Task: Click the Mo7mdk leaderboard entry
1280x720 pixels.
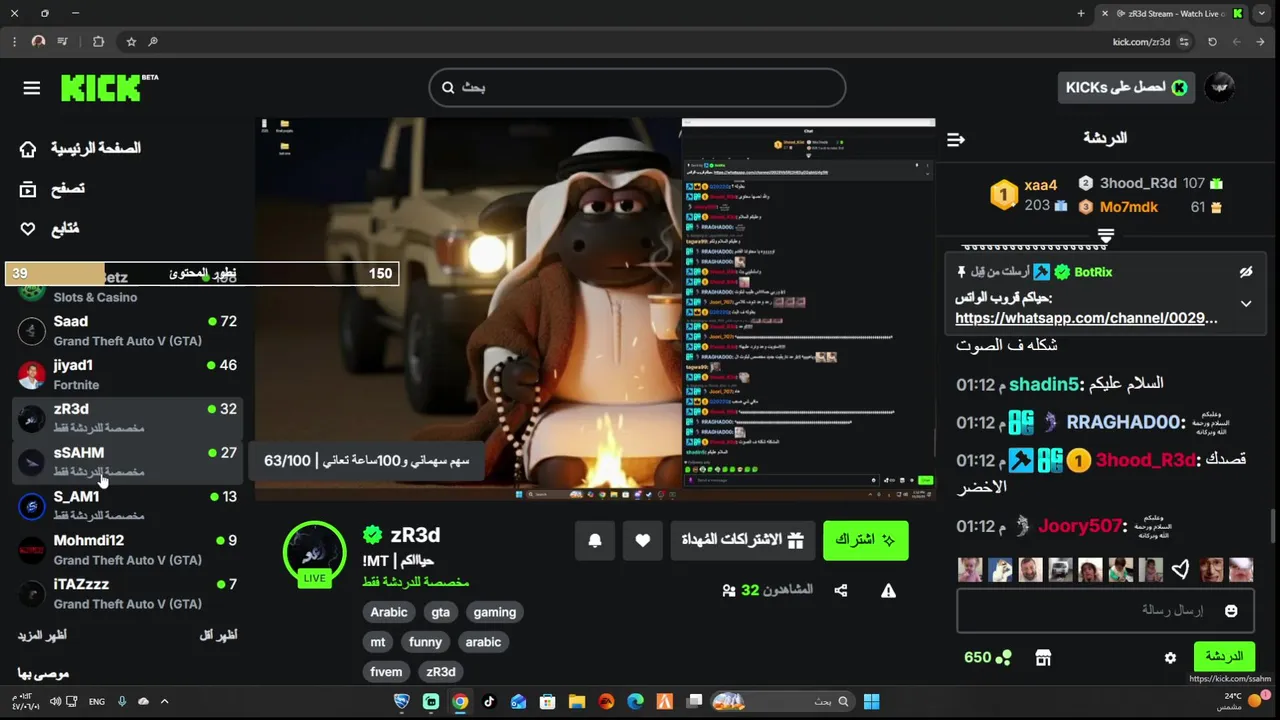Action: pyautogui.click(x=1129, y=207)
